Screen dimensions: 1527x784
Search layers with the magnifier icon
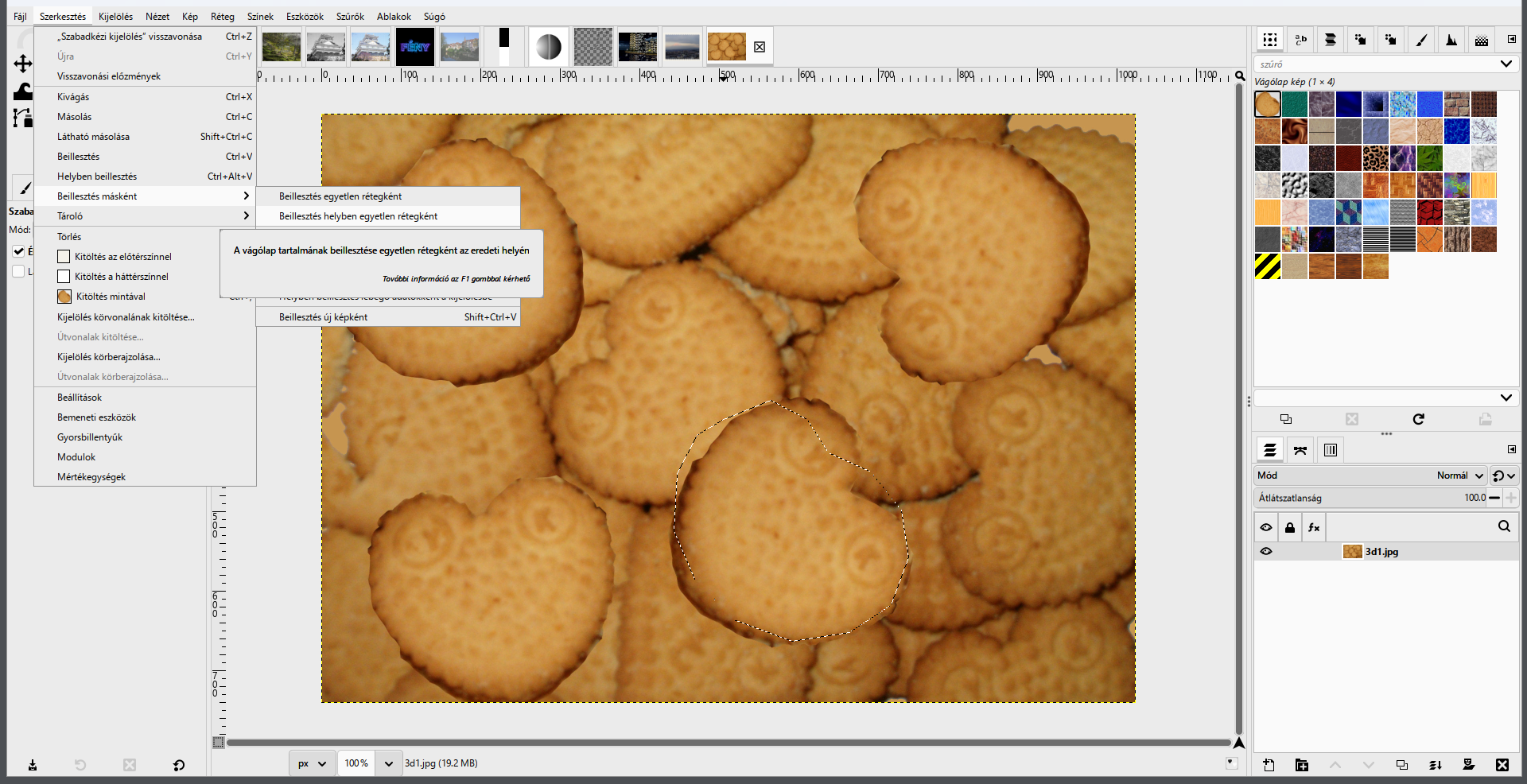pyautogui.click(x=1504, y=526)
